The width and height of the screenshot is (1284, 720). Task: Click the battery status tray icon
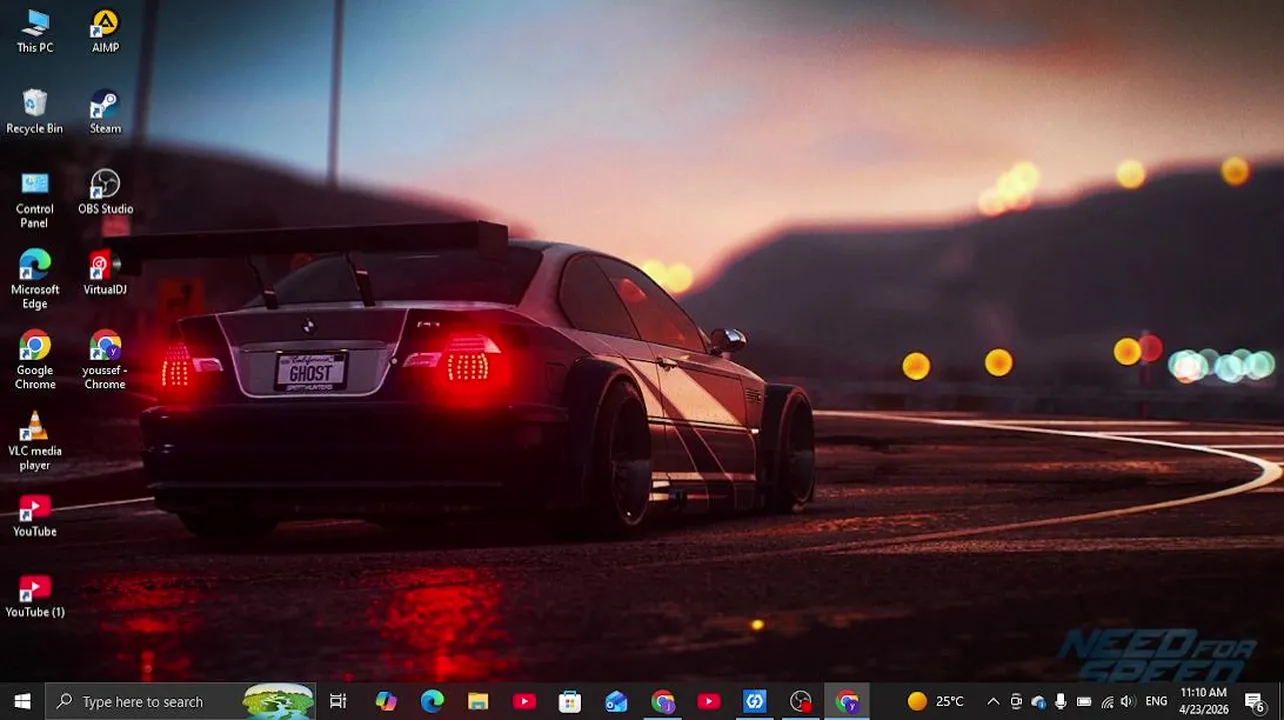1084,701
